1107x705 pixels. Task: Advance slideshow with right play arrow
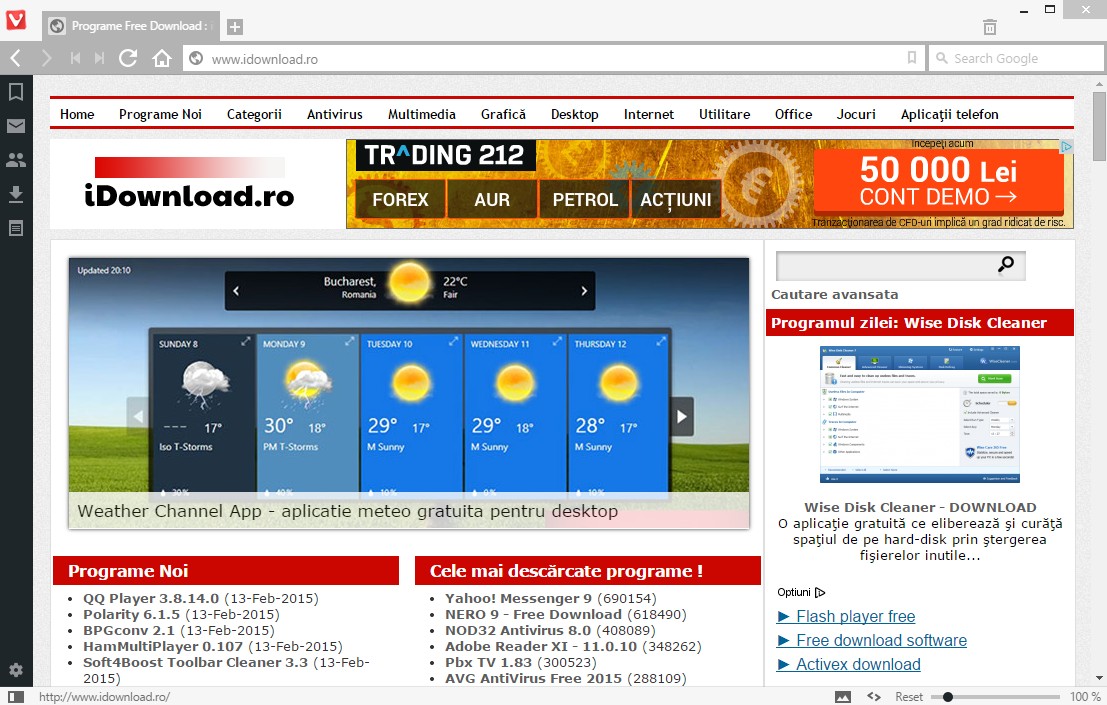[682, 416]
